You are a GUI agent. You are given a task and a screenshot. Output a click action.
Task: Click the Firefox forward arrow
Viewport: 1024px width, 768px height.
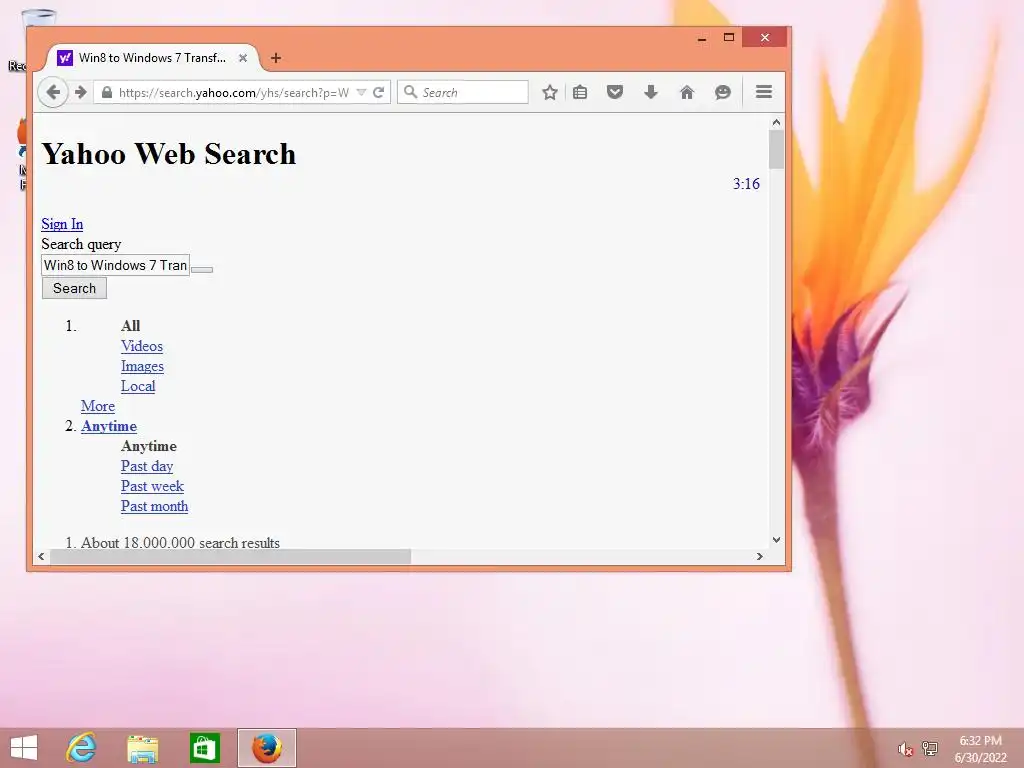(x=80, y=92)
